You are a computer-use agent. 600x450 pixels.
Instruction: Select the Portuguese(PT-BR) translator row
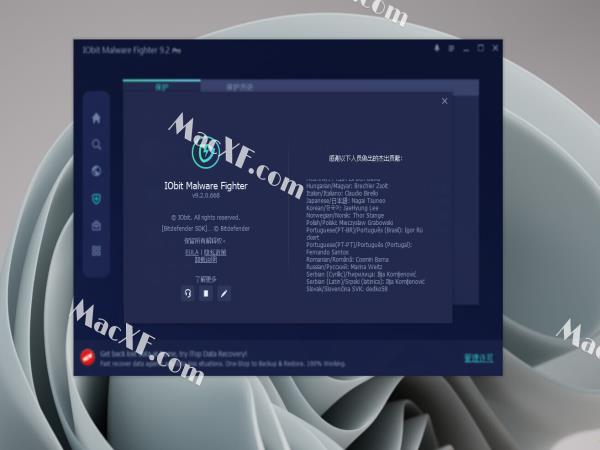coord(364,234)
